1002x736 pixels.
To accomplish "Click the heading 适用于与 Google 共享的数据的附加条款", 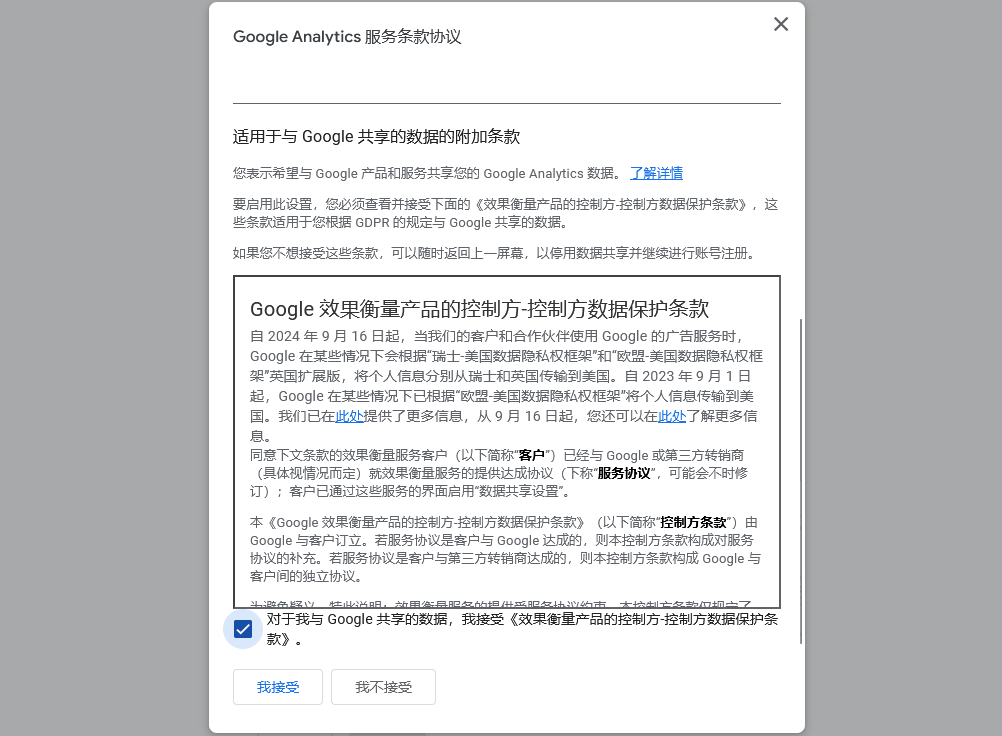I will point(376,137).
